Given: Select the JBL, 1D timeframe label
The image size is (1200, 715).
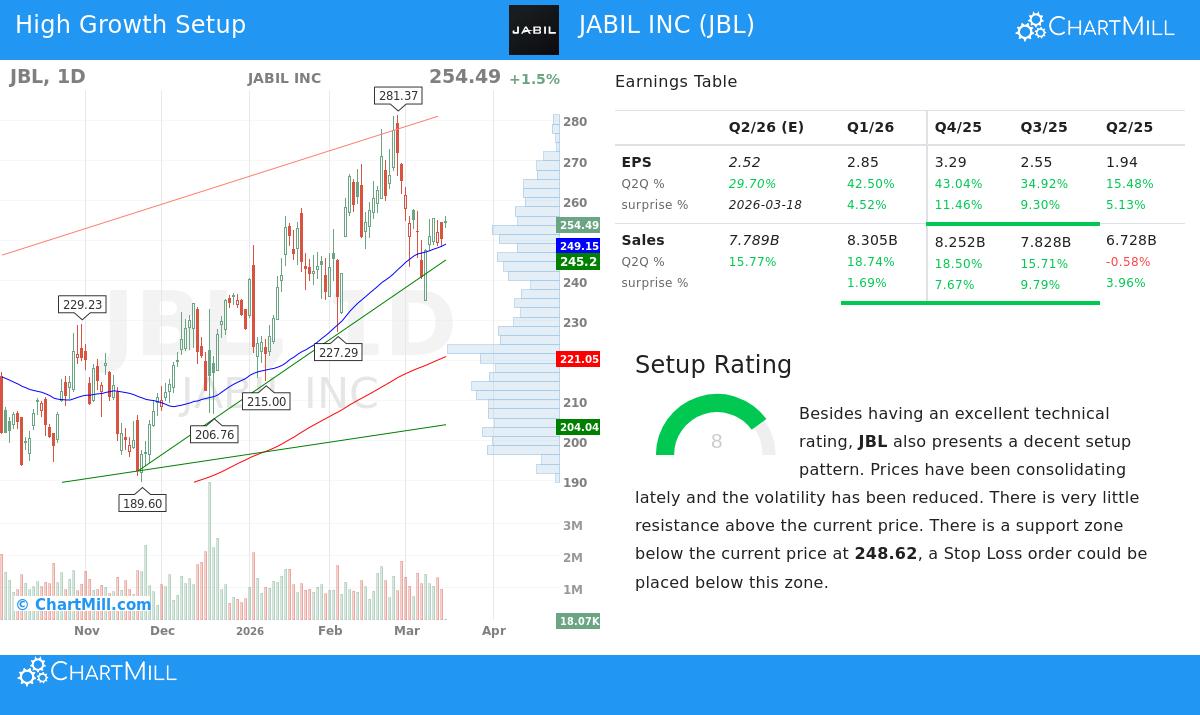Looking at the screenshot, I should pyautogui.click(x=47, y=75).
